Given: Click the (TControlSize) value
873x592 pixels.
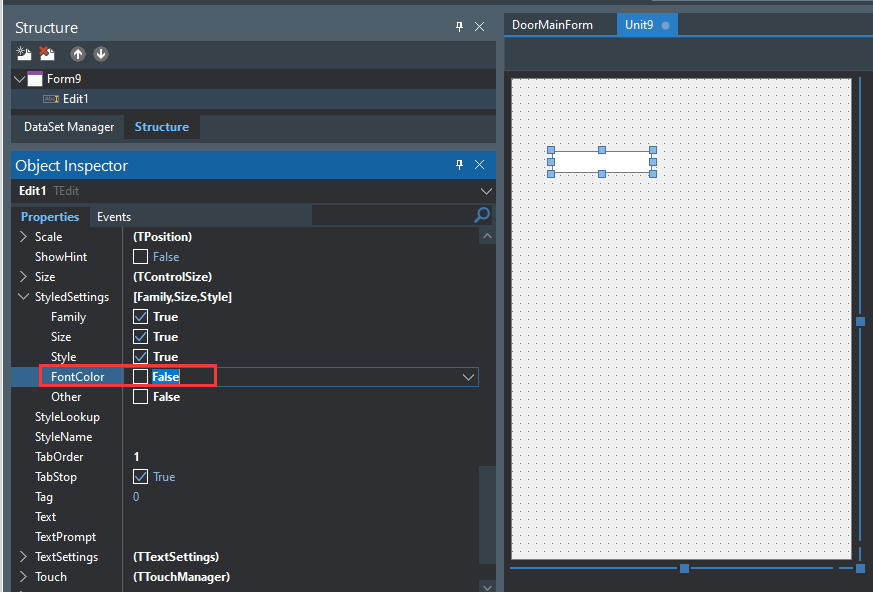Looking at the screenshot, I should 173,277.
